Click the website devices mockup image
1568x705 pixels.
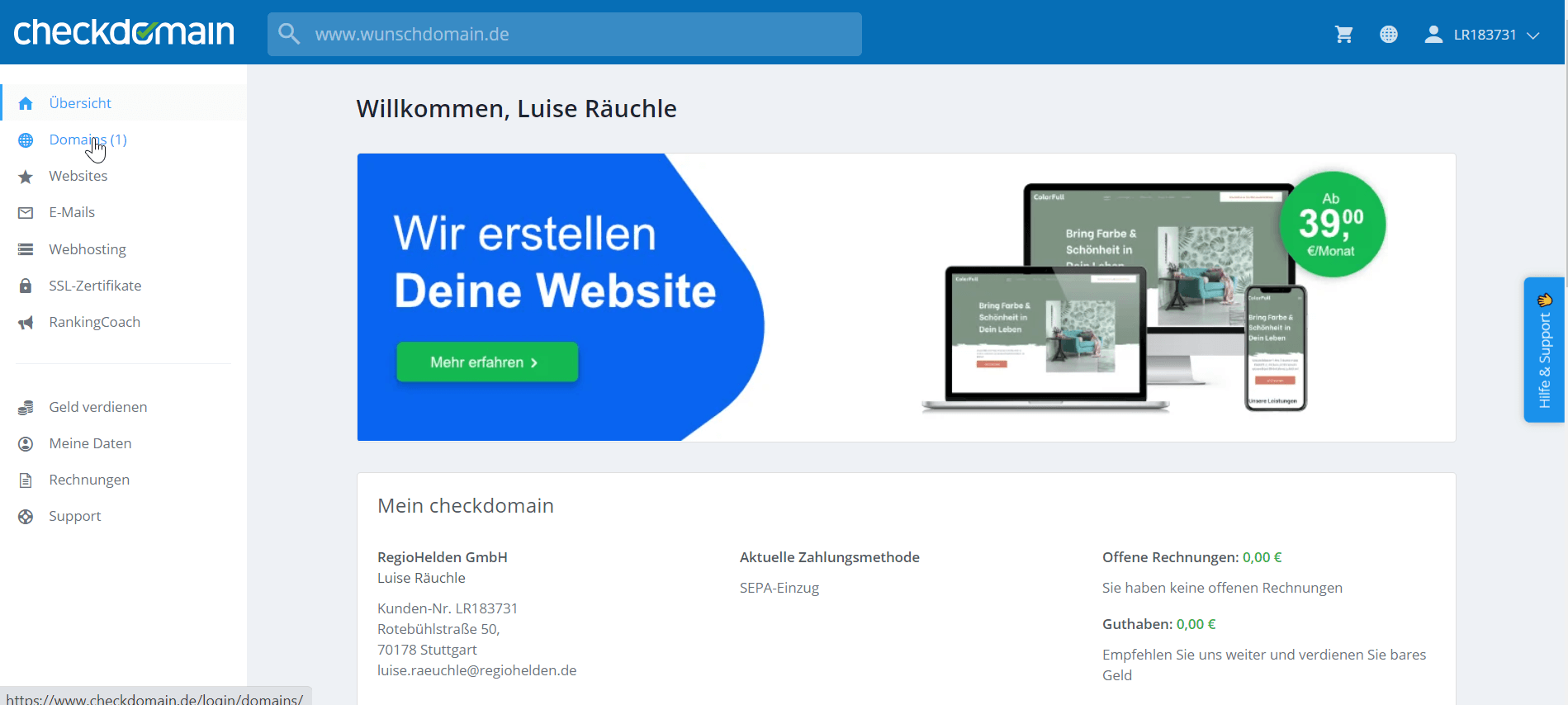pyautogui.click(x=1115, y=297)
